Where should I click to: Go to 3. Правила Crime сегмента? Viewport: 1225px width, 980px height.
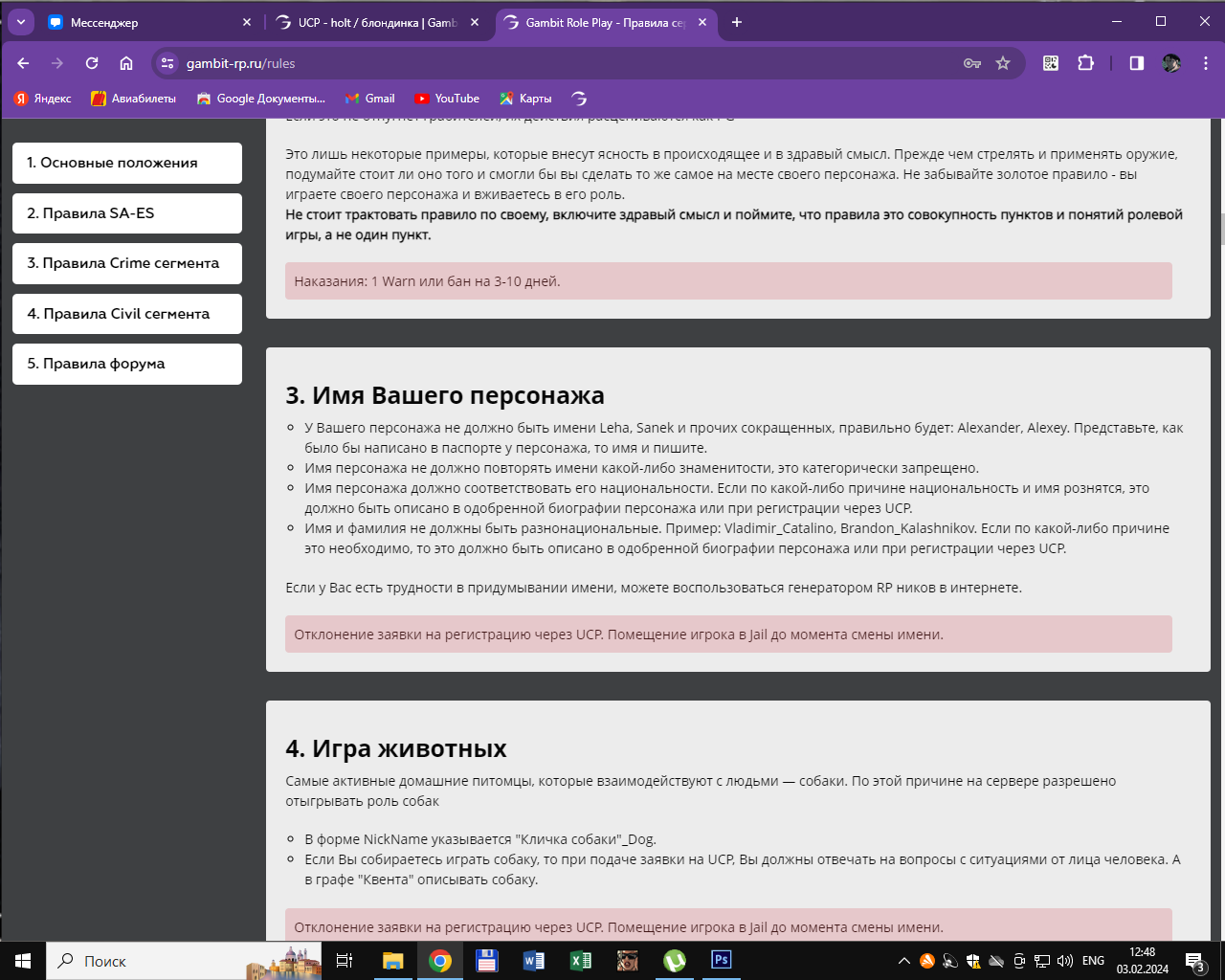click(x=127, y=263)
